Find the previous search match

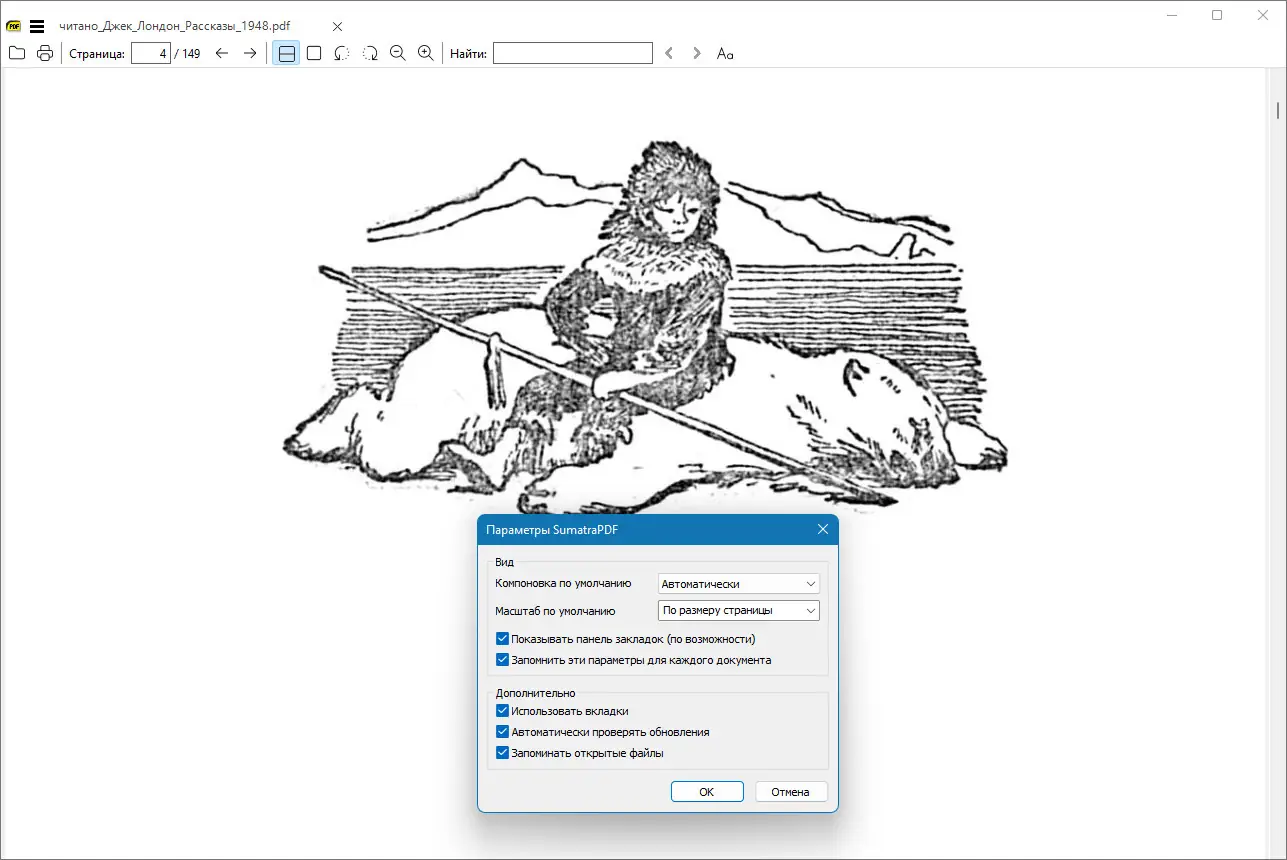tap(670, 54)
